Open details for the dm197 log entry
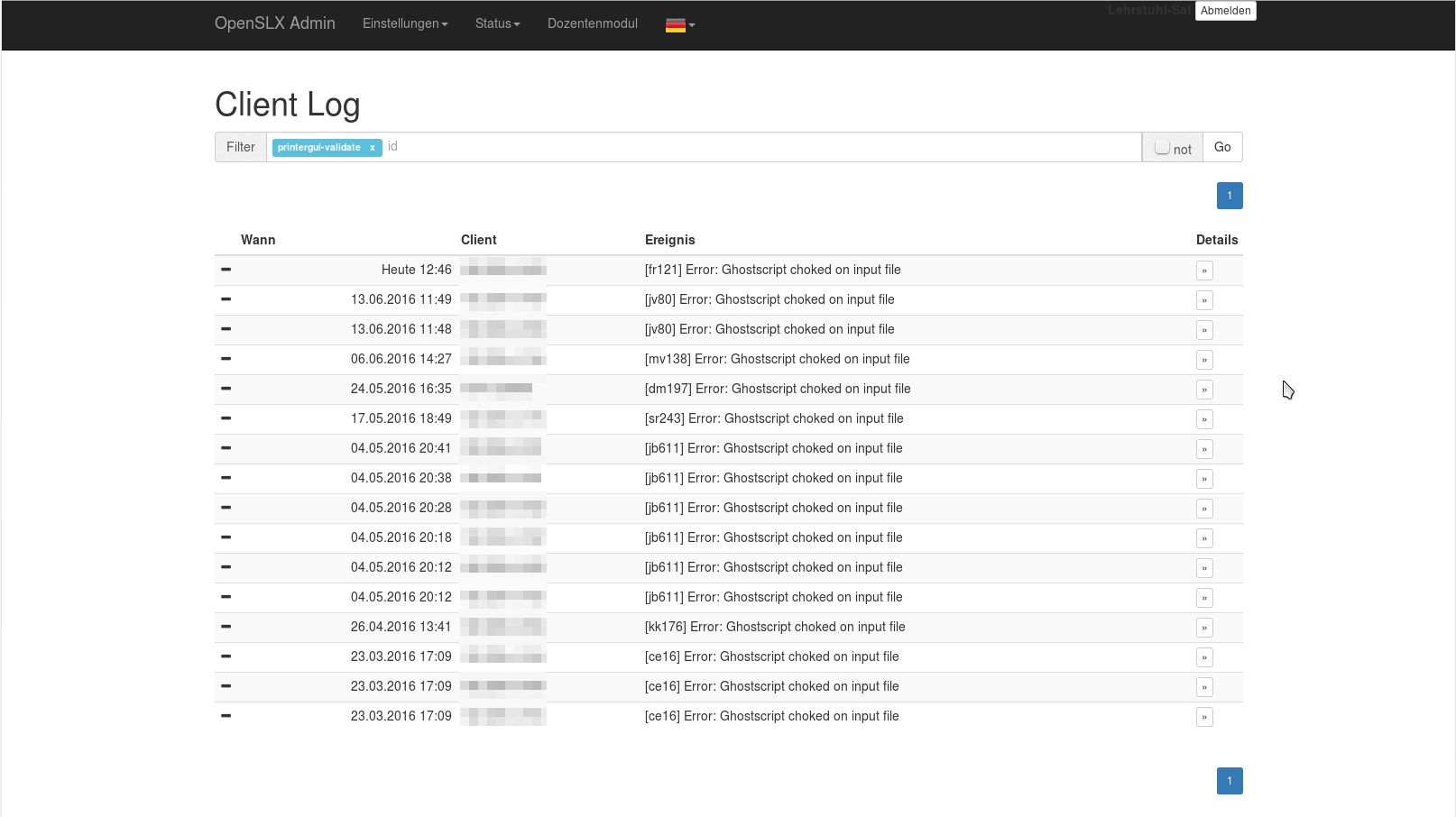The height and width of the screenshot is (817, 1456). pyautogui.click(x=1204, y=390)
